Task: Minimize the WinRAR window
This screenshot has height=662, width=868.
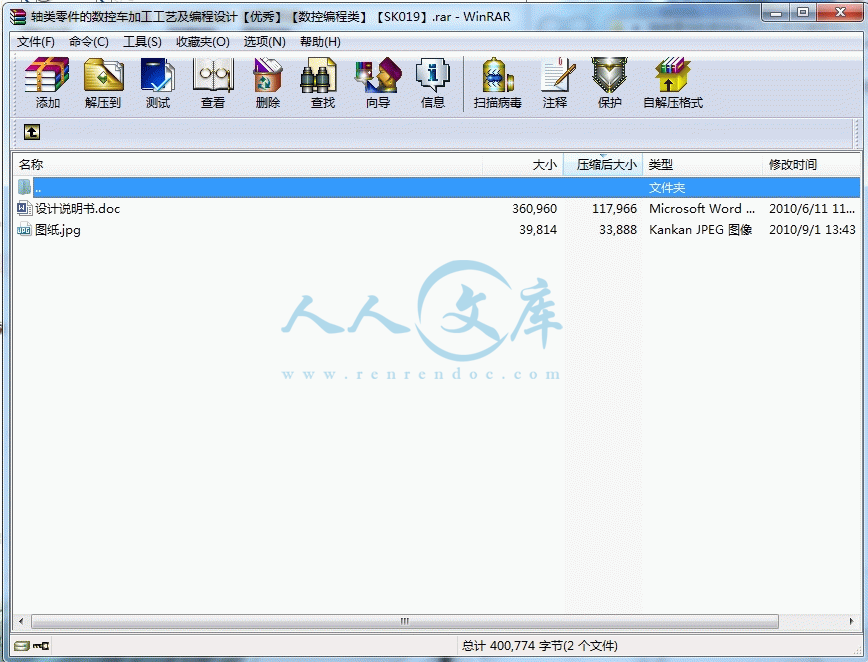Action: coord(776,12)
